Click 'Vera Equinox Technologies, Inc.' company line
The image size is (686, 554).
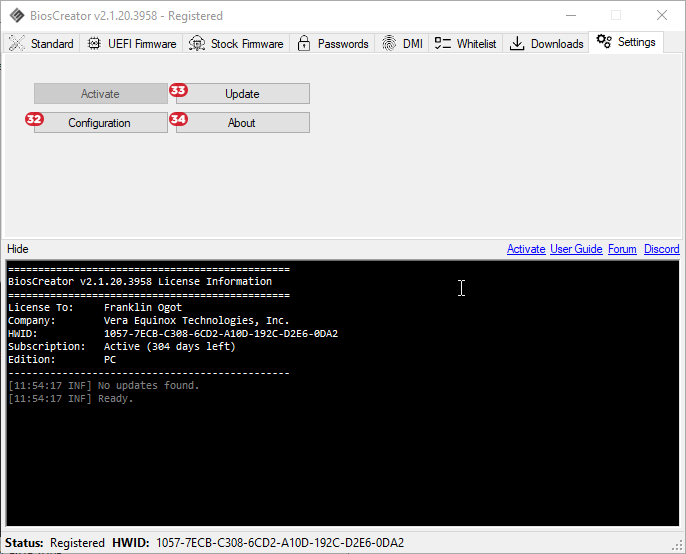click(196, 320)
